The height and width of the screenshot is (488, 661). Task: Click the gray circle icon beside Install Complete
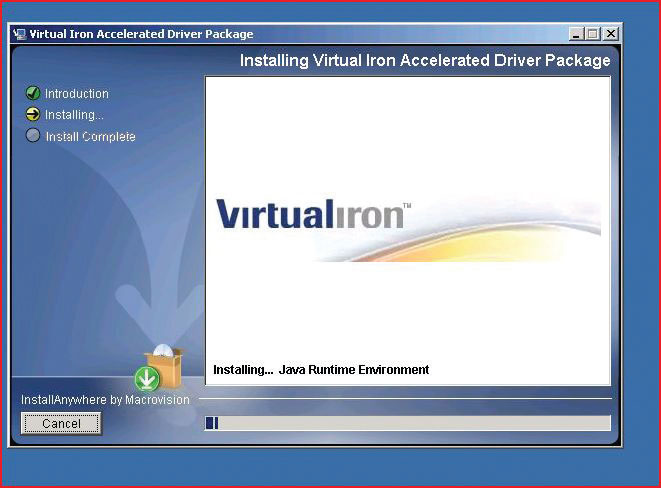click(x=33, y=136)
